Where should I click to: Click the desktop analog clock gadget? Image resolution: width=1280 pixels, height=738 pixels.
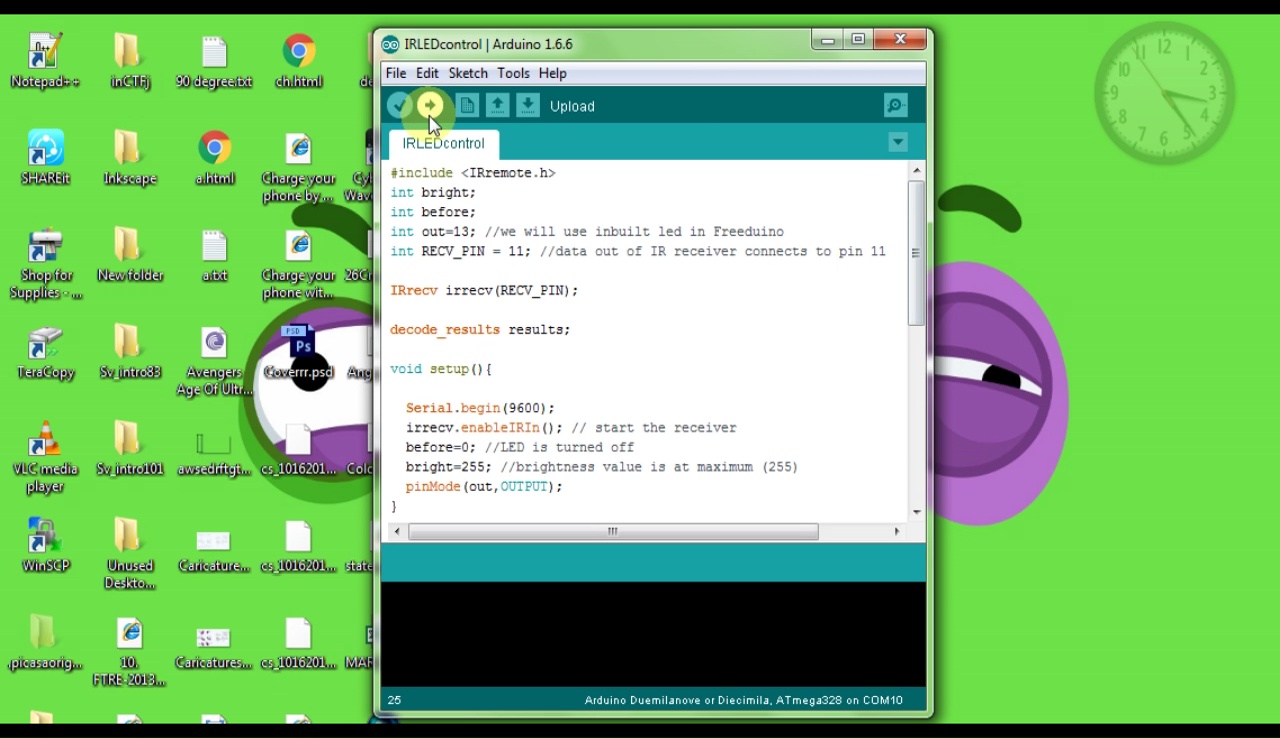click(1165, 93)
